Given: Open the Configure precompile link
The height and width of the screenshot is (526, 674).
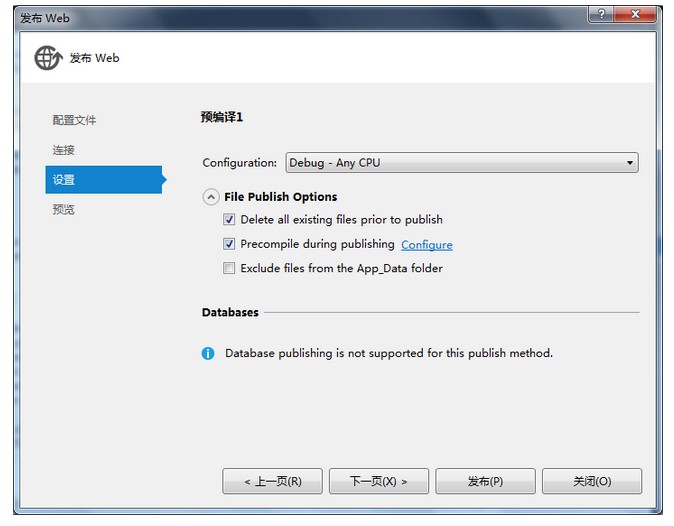Looking at the screenshot, I should pyautogui.click(x=427, y=245).
